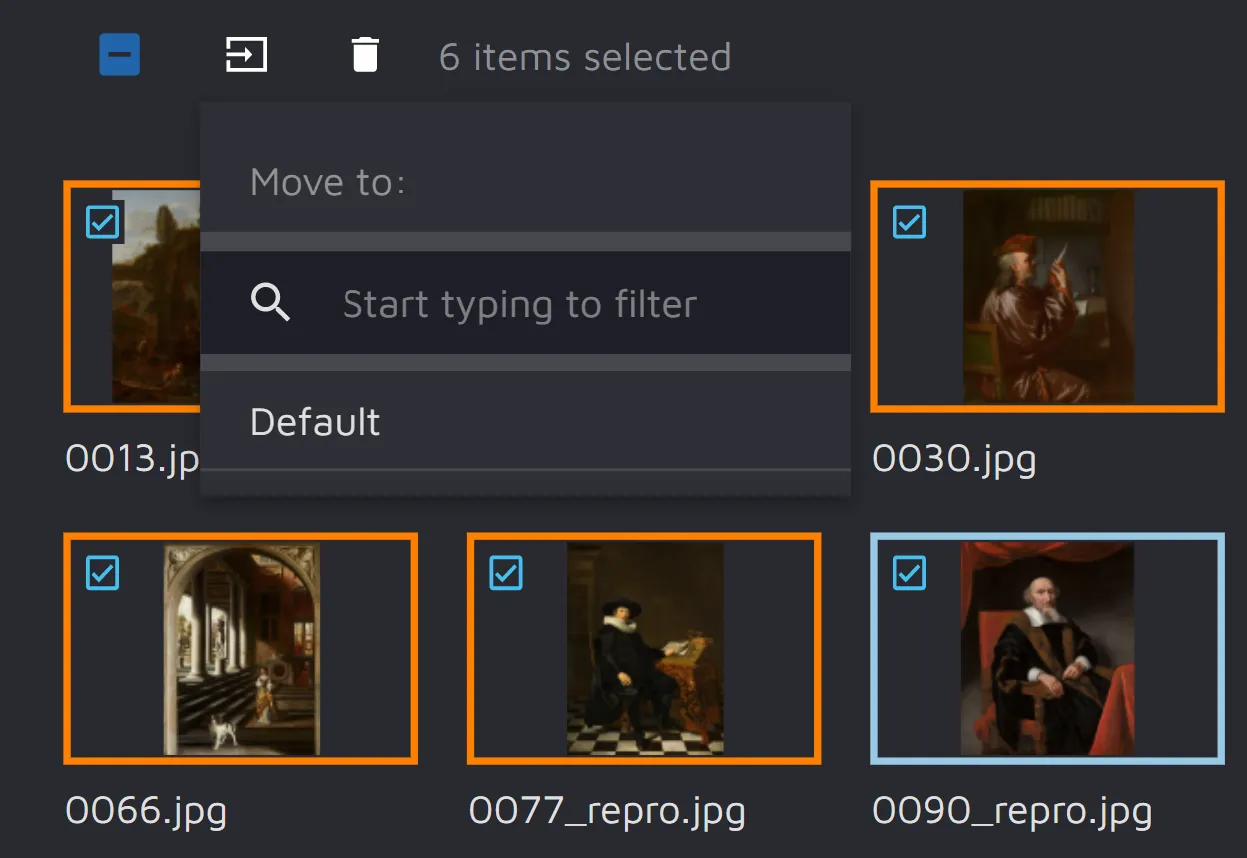Toggle the 0090_repro.jpg checkbox
The height and width of the screenshot is (858, 1247).
point(909,573)
